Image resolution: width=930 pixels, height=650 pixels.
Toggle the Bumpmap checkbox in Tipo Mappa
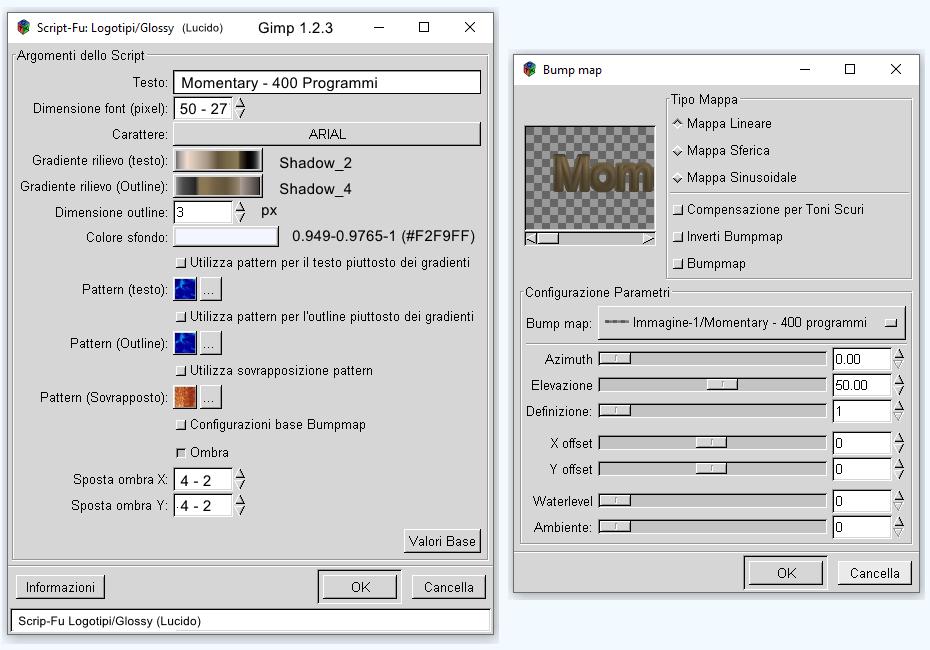(678, 264)
